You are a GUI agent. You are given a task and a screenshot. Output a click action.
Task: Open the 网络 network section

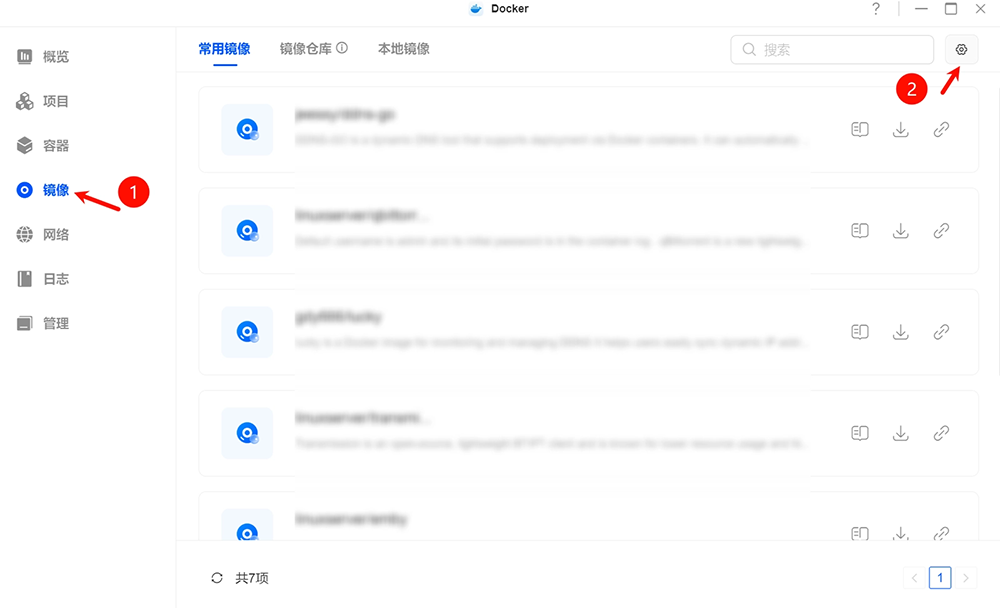(x=43, y=235)
